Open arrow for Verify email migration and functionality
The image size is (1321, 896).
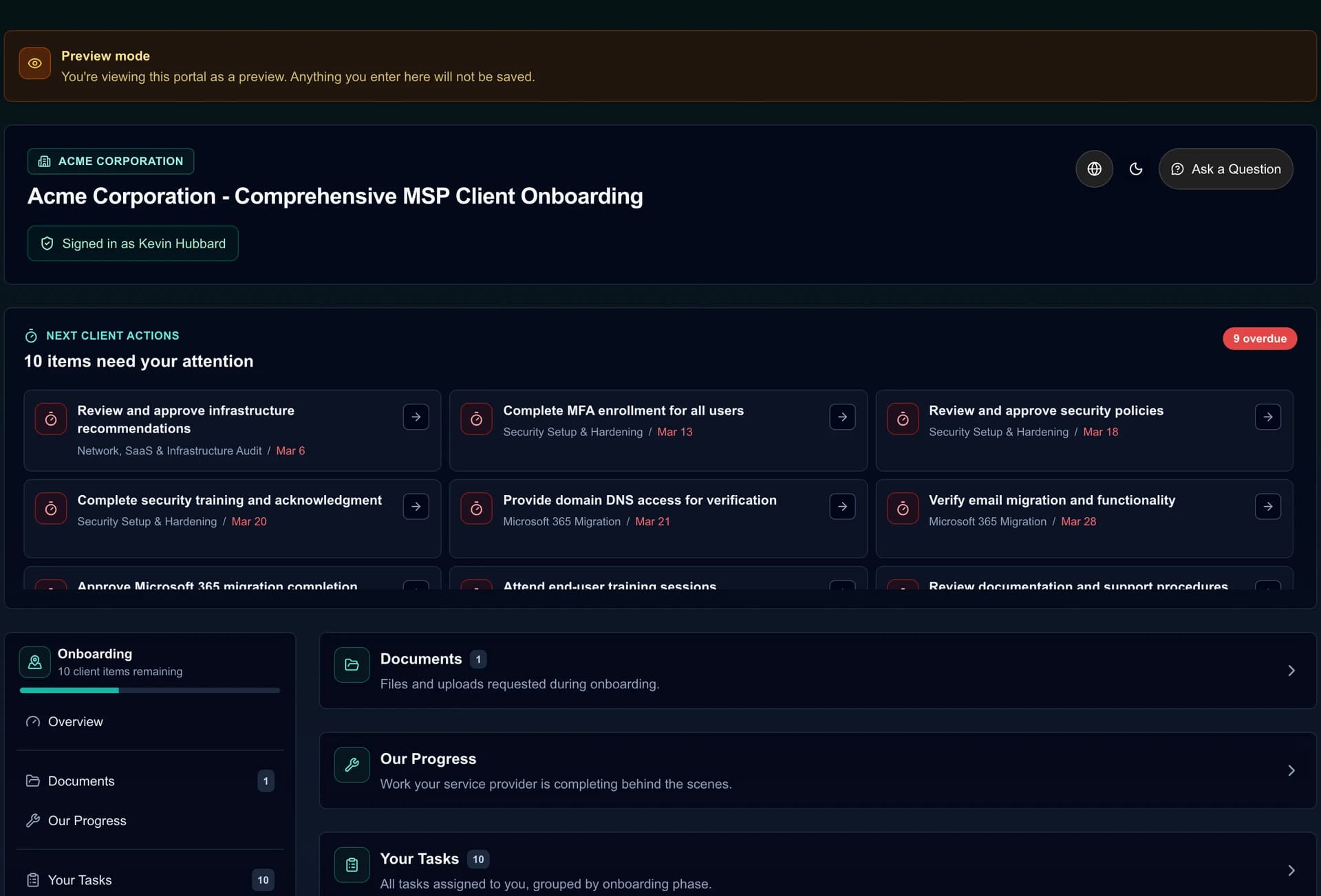coord(1267,507)
